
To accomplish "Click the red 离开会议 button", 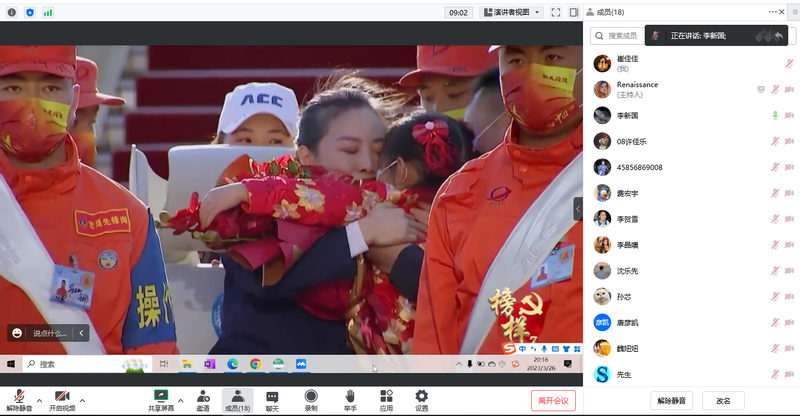I will click(552, 400).
